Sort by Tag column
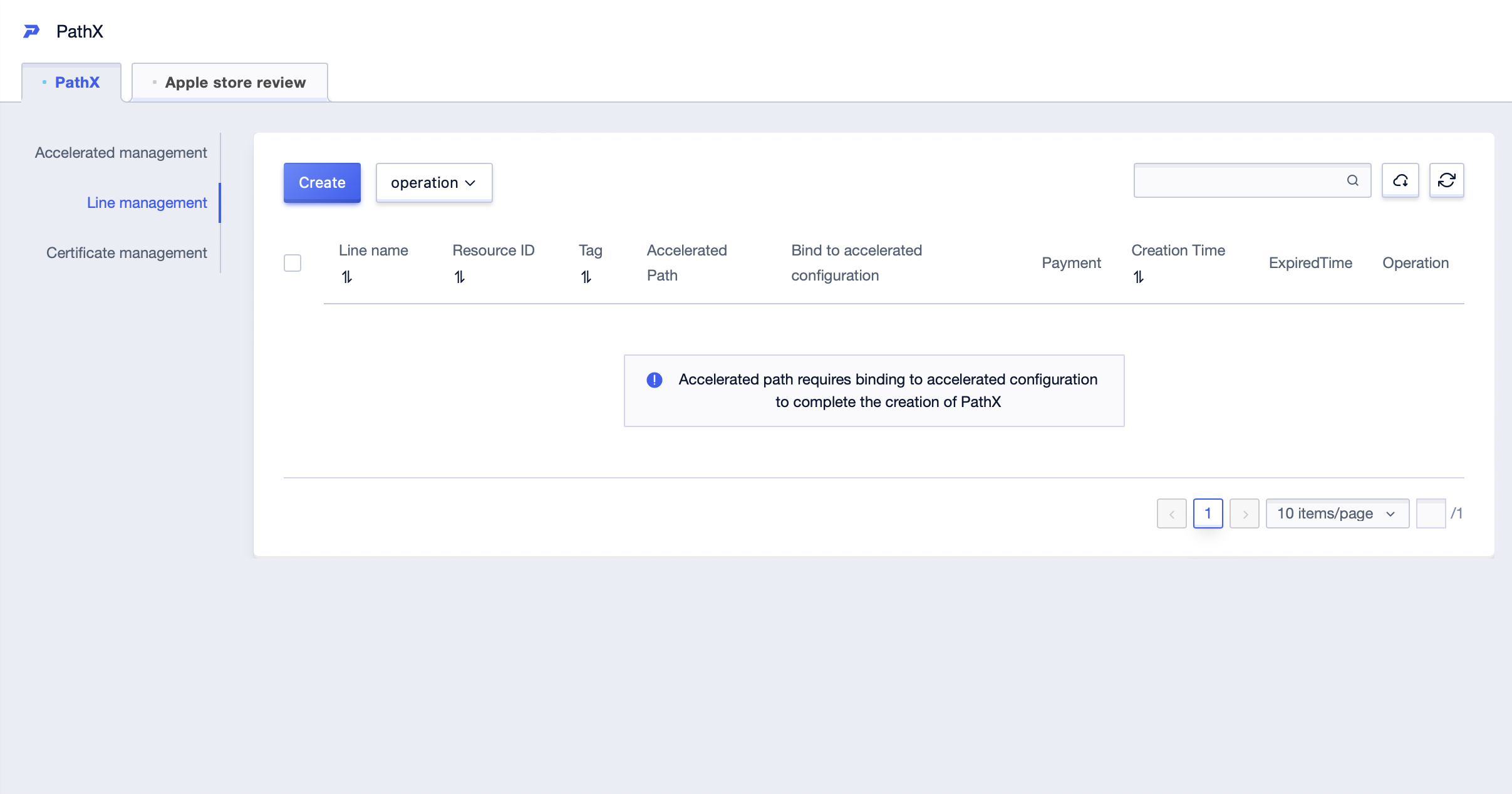 click(586, 277)
